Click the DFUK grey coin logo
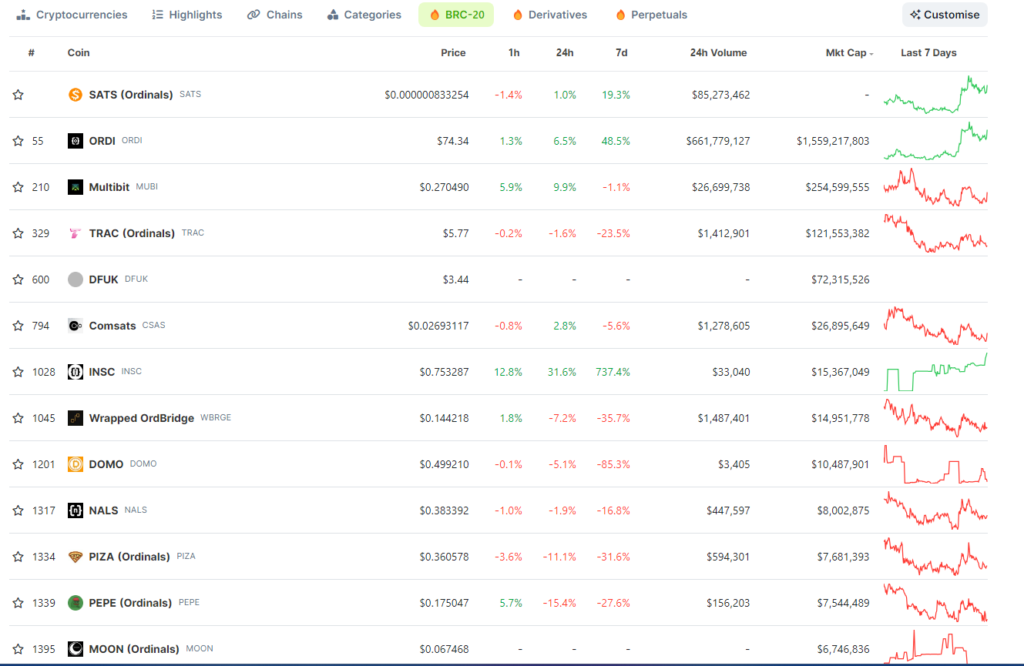 (x=75, y=279)
